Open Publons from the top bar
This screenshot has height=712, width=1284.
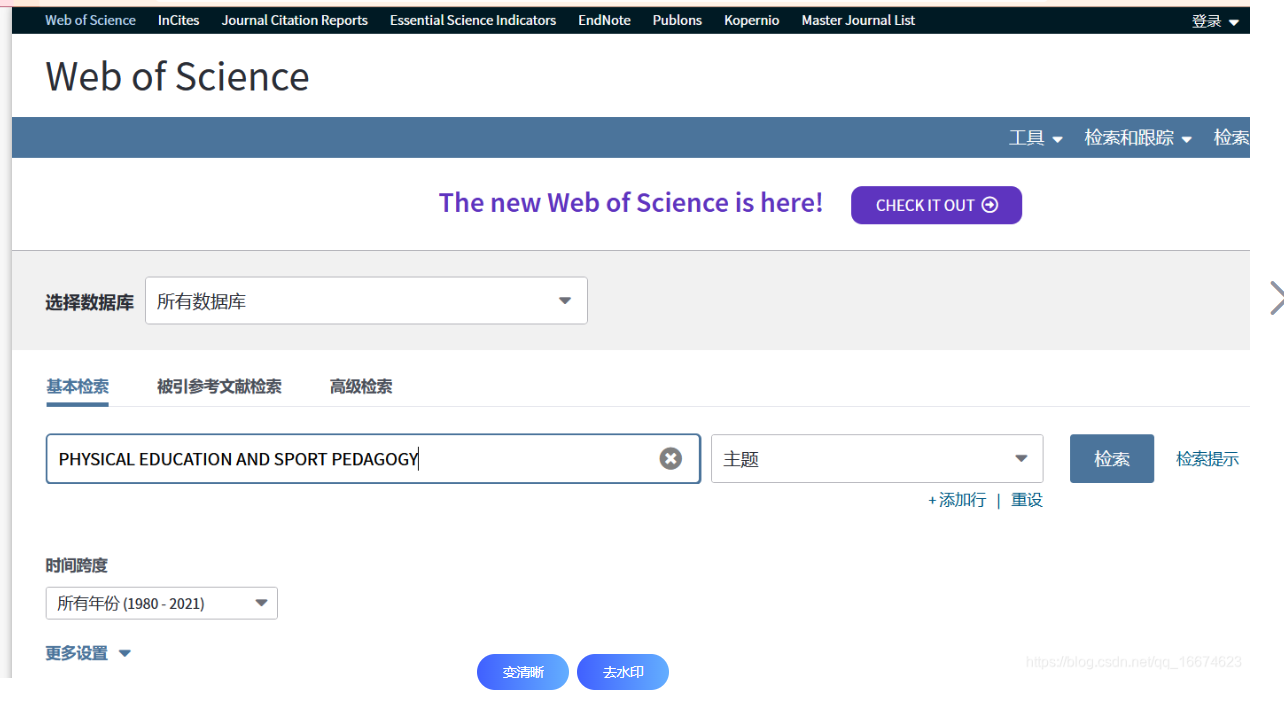click(677, 20)
